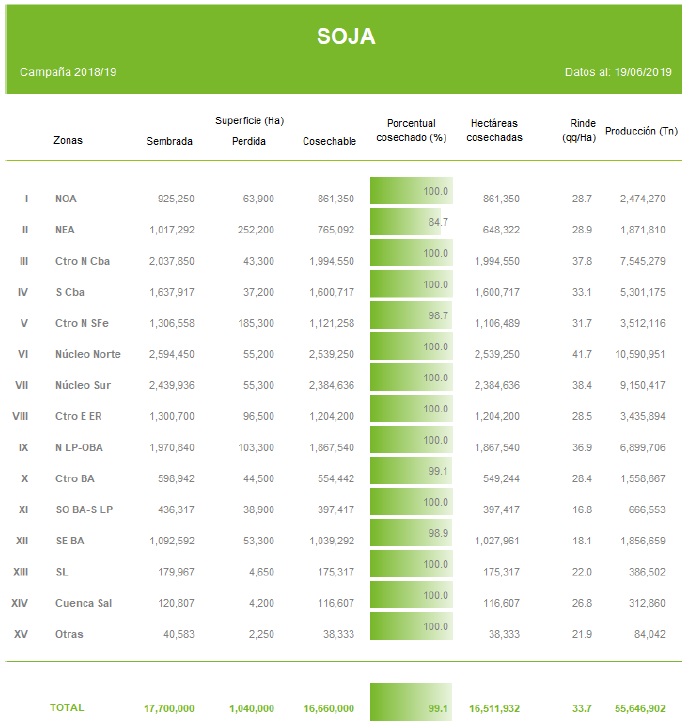Screen dimensions: 690x728
Task: Select the Zonas column header
Action: coord(68,141)
